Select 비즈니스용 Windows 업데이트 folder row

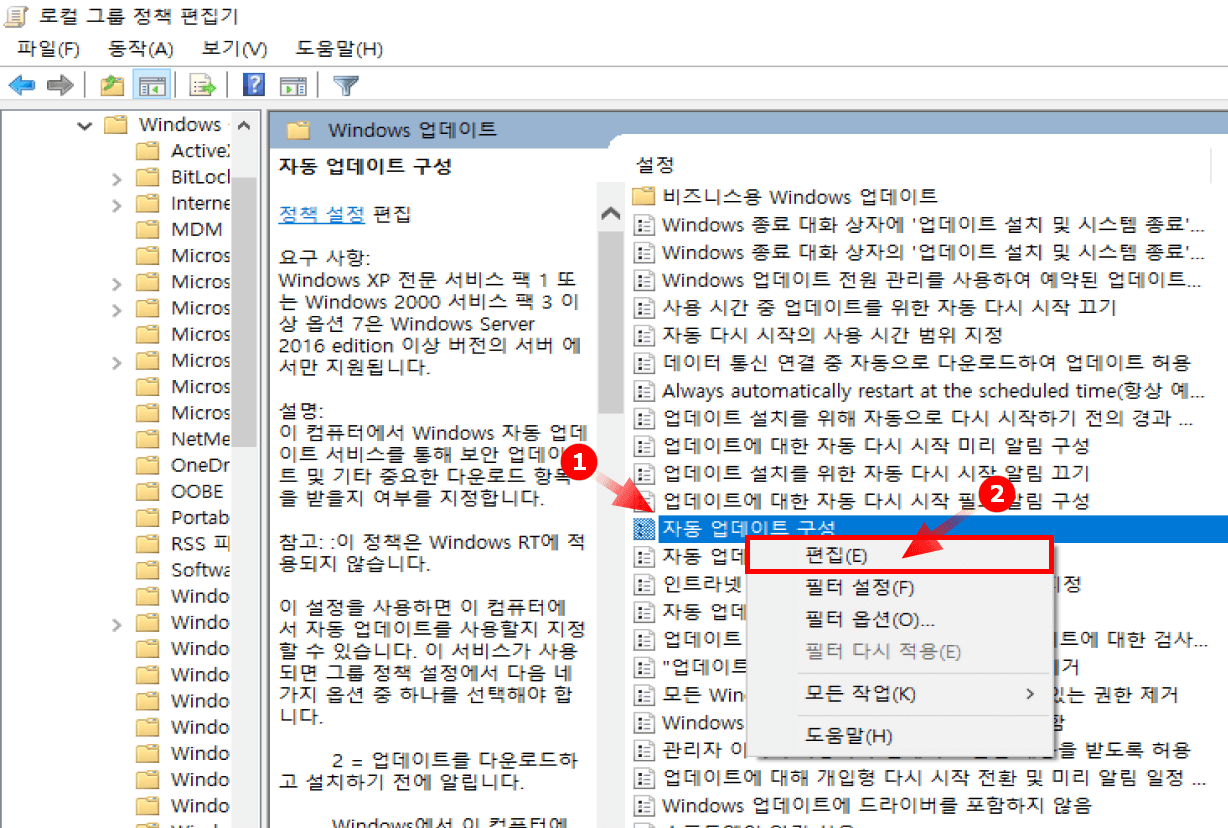(x=800, y=196)
